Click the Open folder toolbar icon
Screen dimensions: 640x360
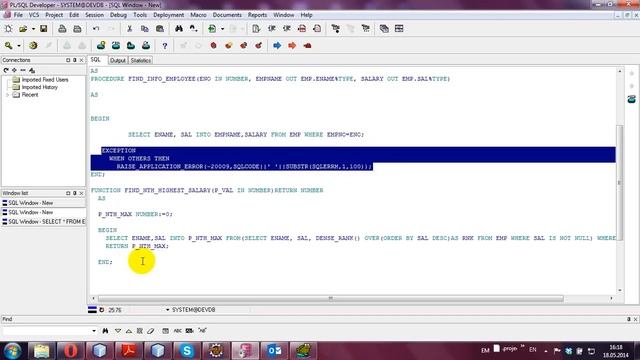[x=23, y=29]
